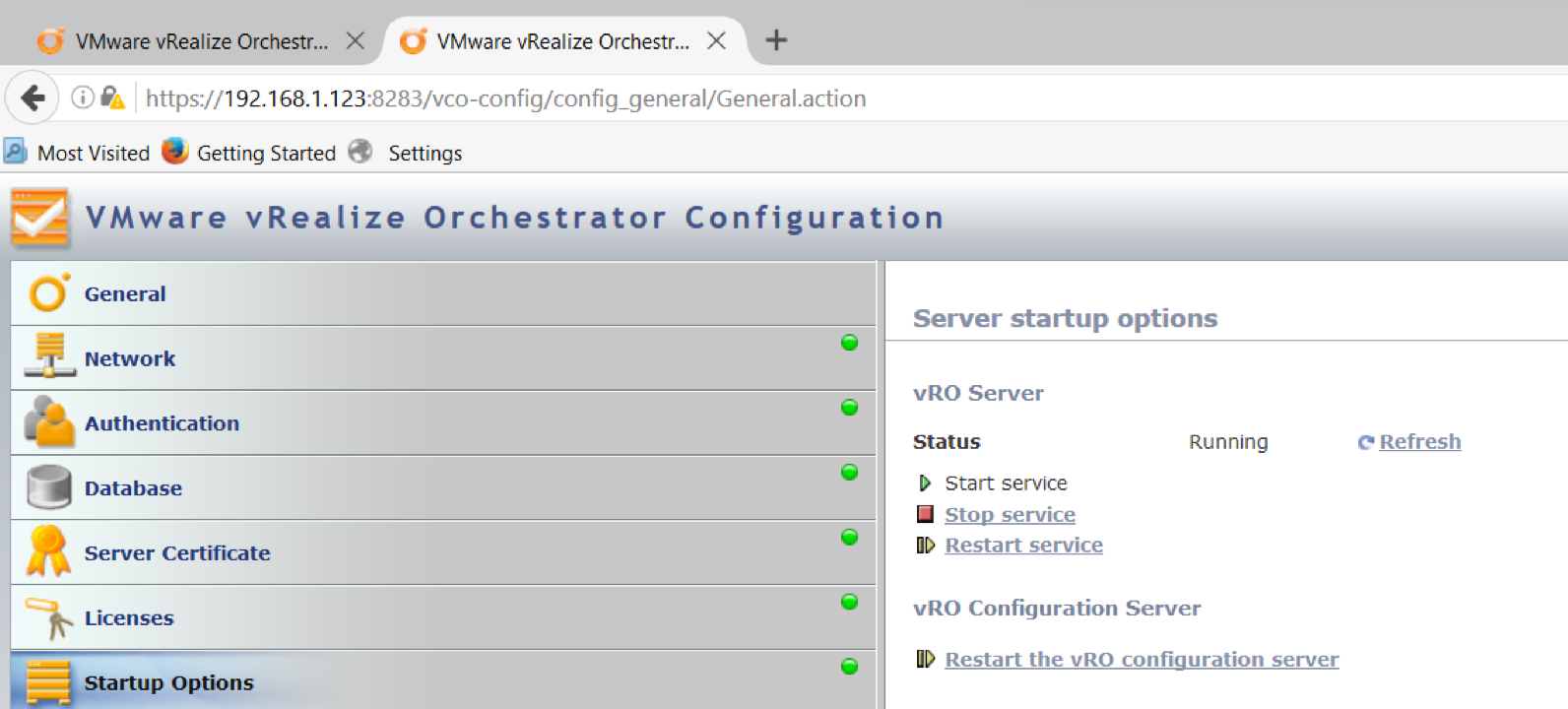This screenshot has width=1568, height=709.
Task: Click the red stop square icon
Action: (x=925, y=514)
